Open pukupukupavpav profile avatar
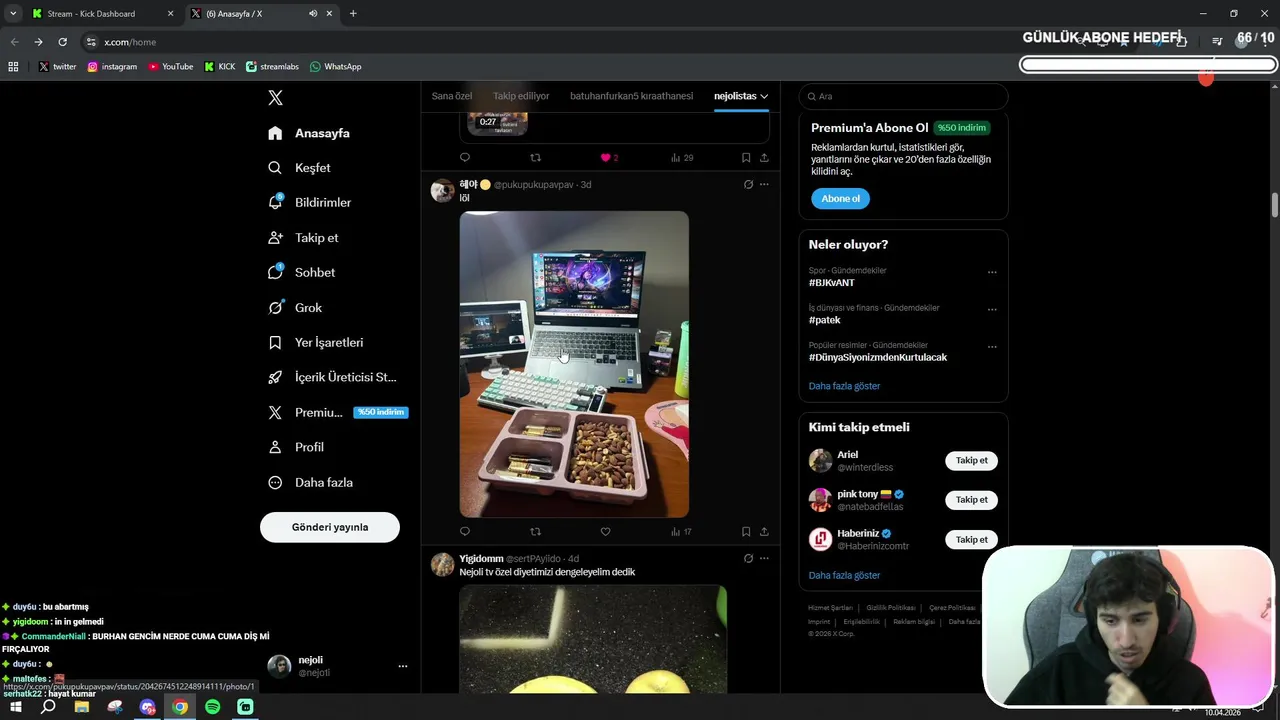Viewport: 1280px width, 720px height. point(442,190)
